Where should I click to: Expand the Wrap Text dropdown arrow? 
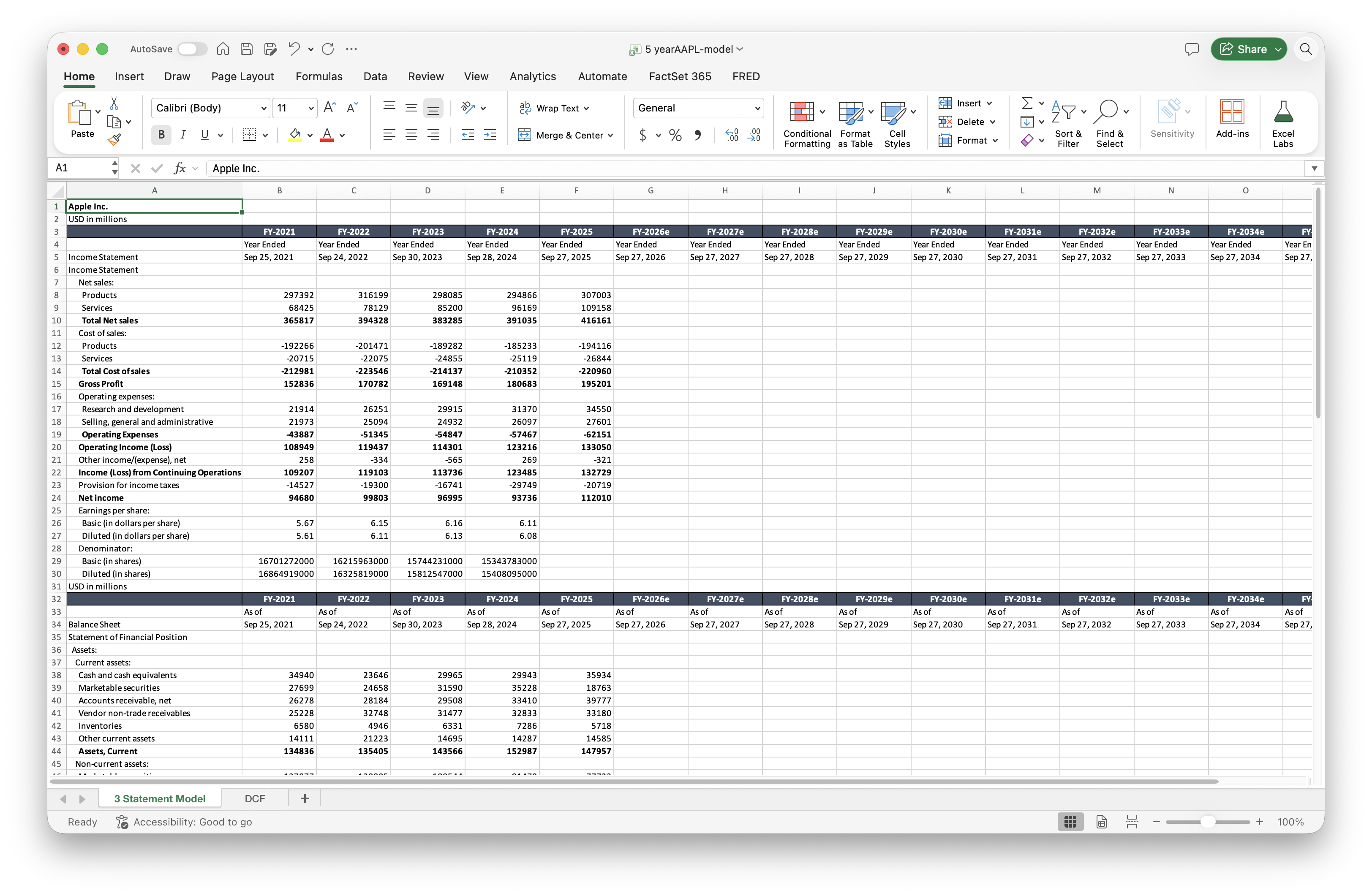(587, 109)
